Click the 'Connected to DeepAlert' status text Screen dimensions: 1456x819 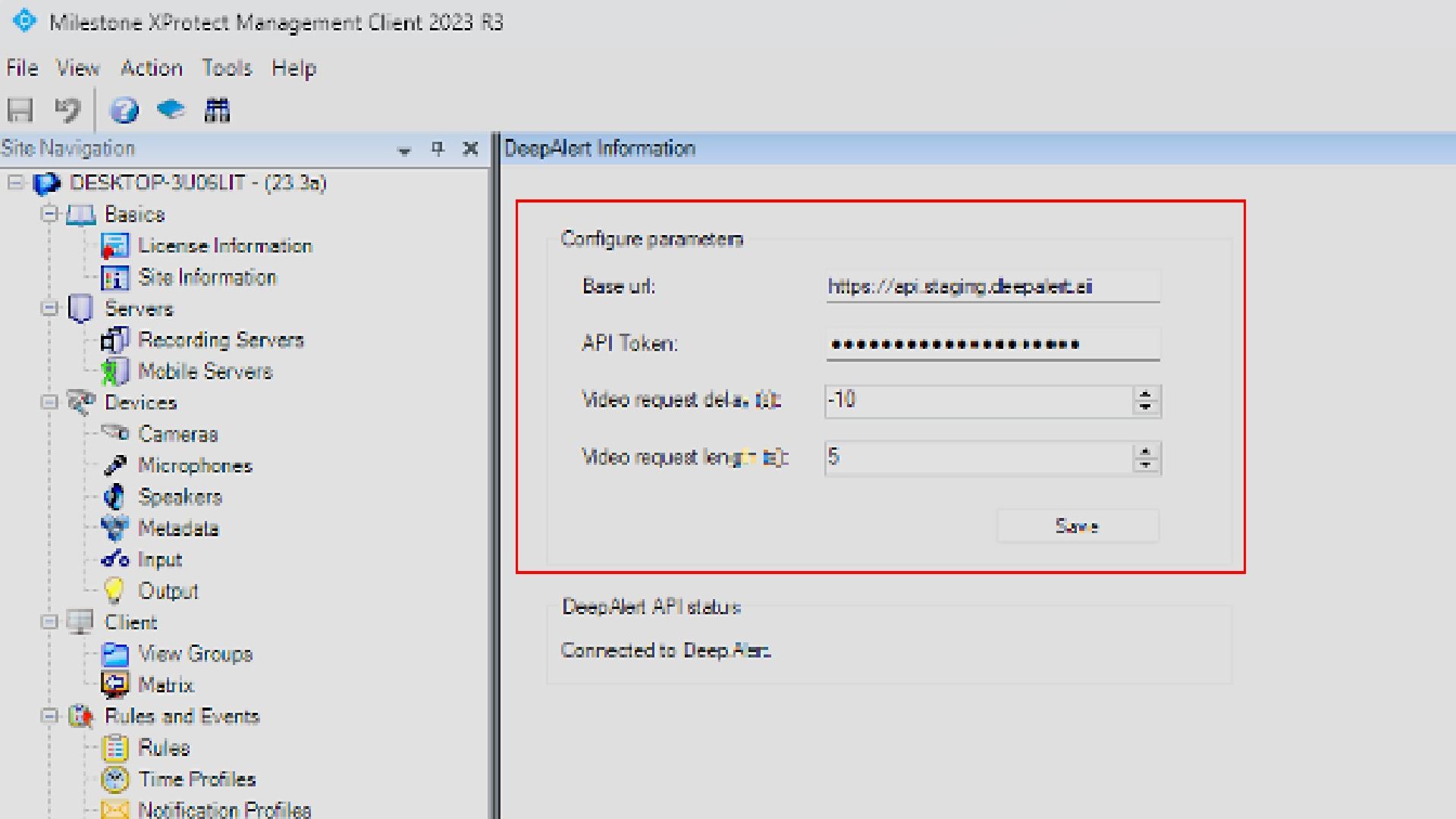click(x=666, y=651)
